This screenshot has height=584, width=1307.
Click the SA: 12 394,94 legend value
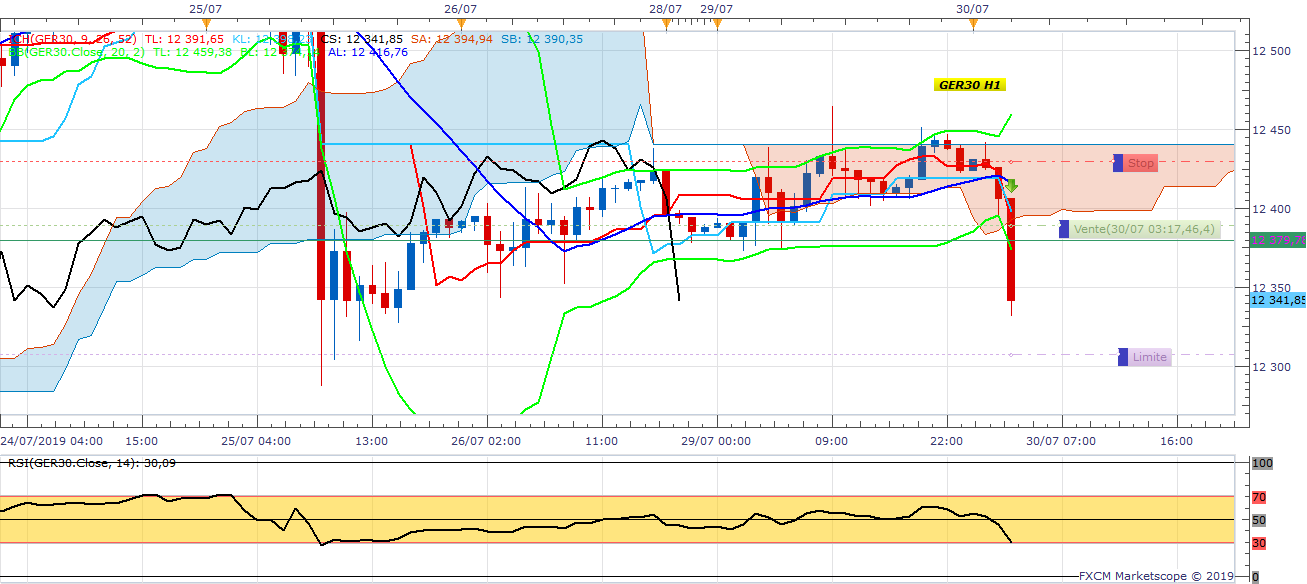click(x=452, y=39)
